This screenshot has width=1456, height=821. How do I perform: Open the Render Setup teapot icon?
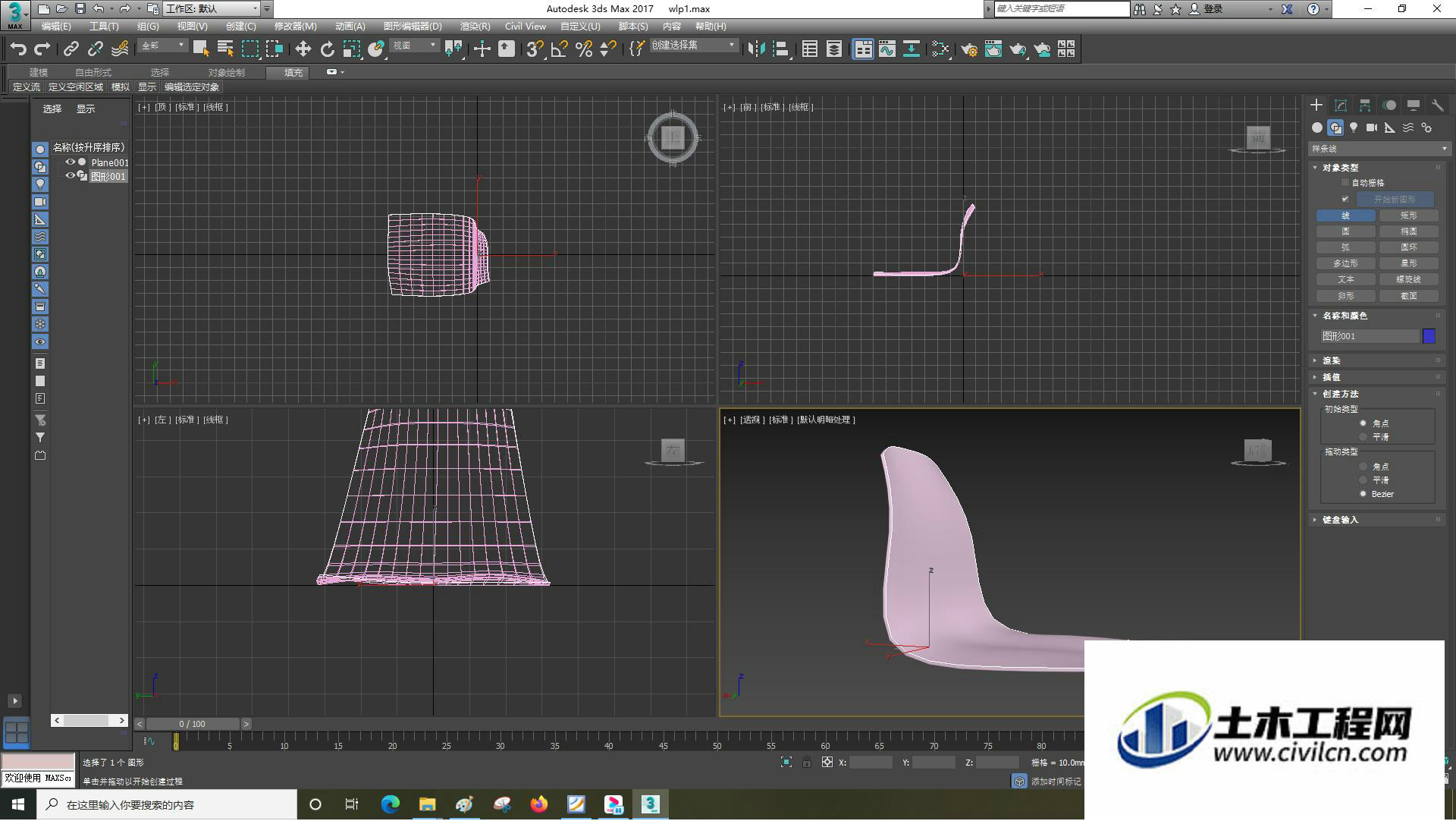click(968, 49)
